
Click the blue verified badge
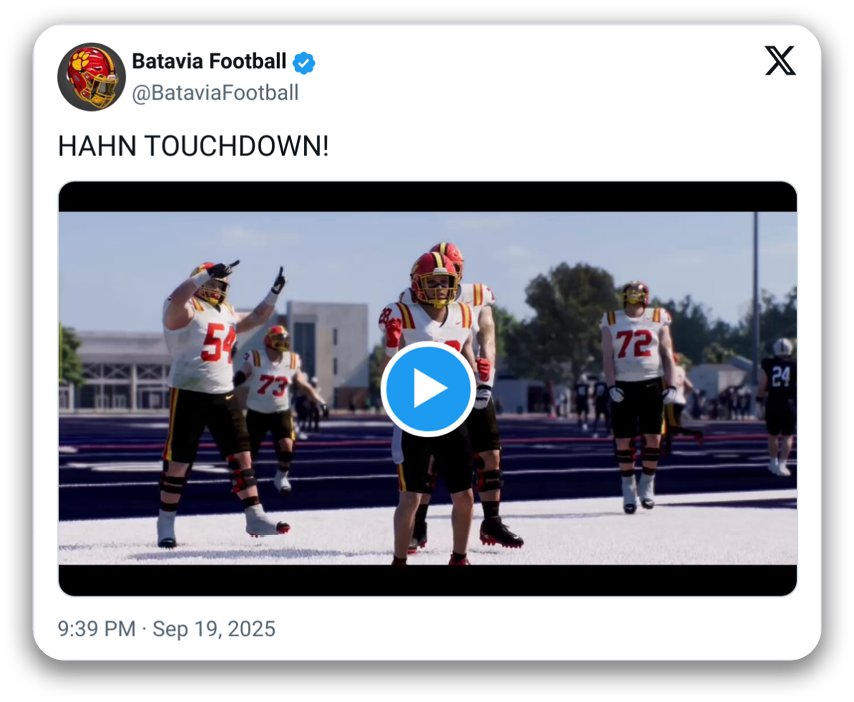pyautogui.click(x=303, y=63)
